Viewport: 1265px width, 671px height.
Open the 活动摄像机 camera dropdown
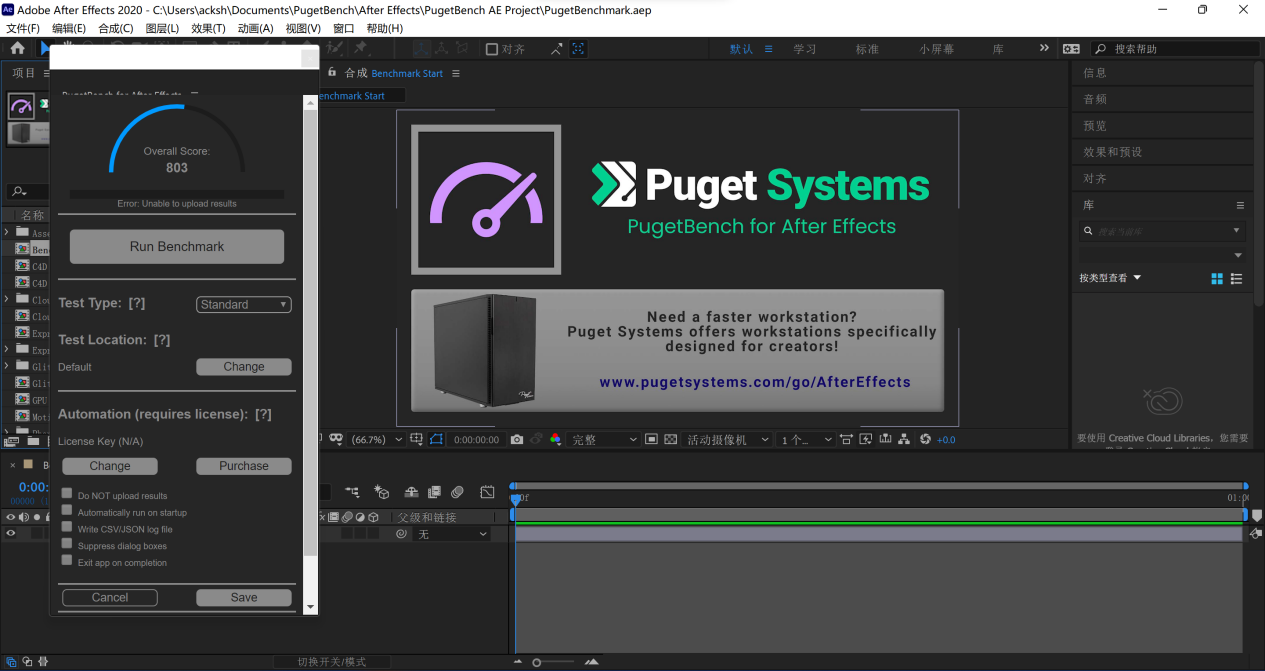pyautogui.click(x=727, y=439)
